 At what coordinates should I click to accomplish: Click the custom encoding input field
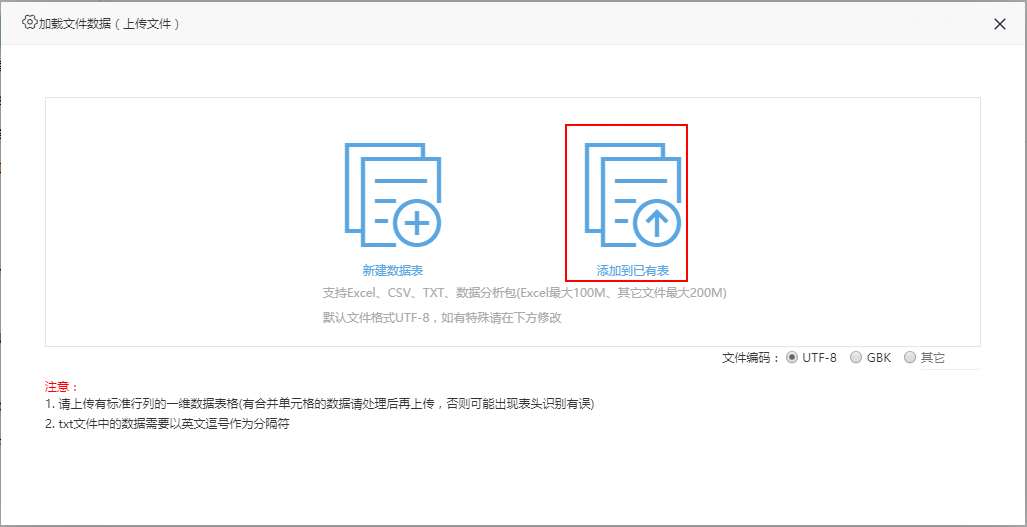coord(950,359)
